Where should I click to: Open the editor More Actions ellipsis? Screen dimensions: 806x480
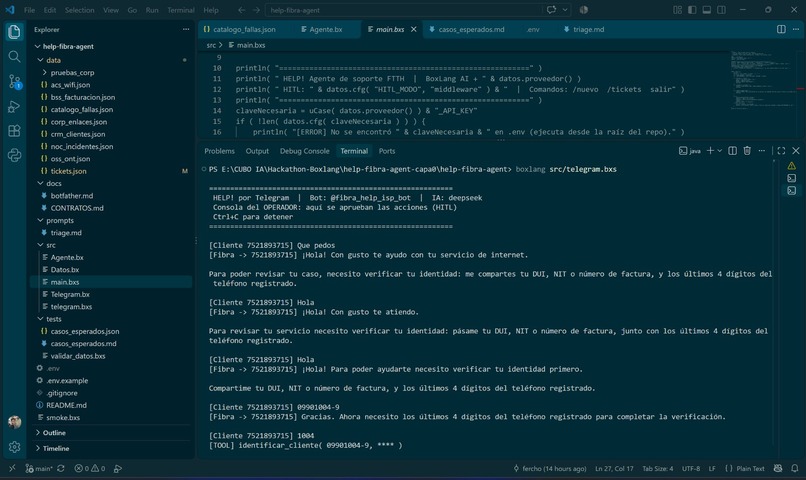click(795, 29)
